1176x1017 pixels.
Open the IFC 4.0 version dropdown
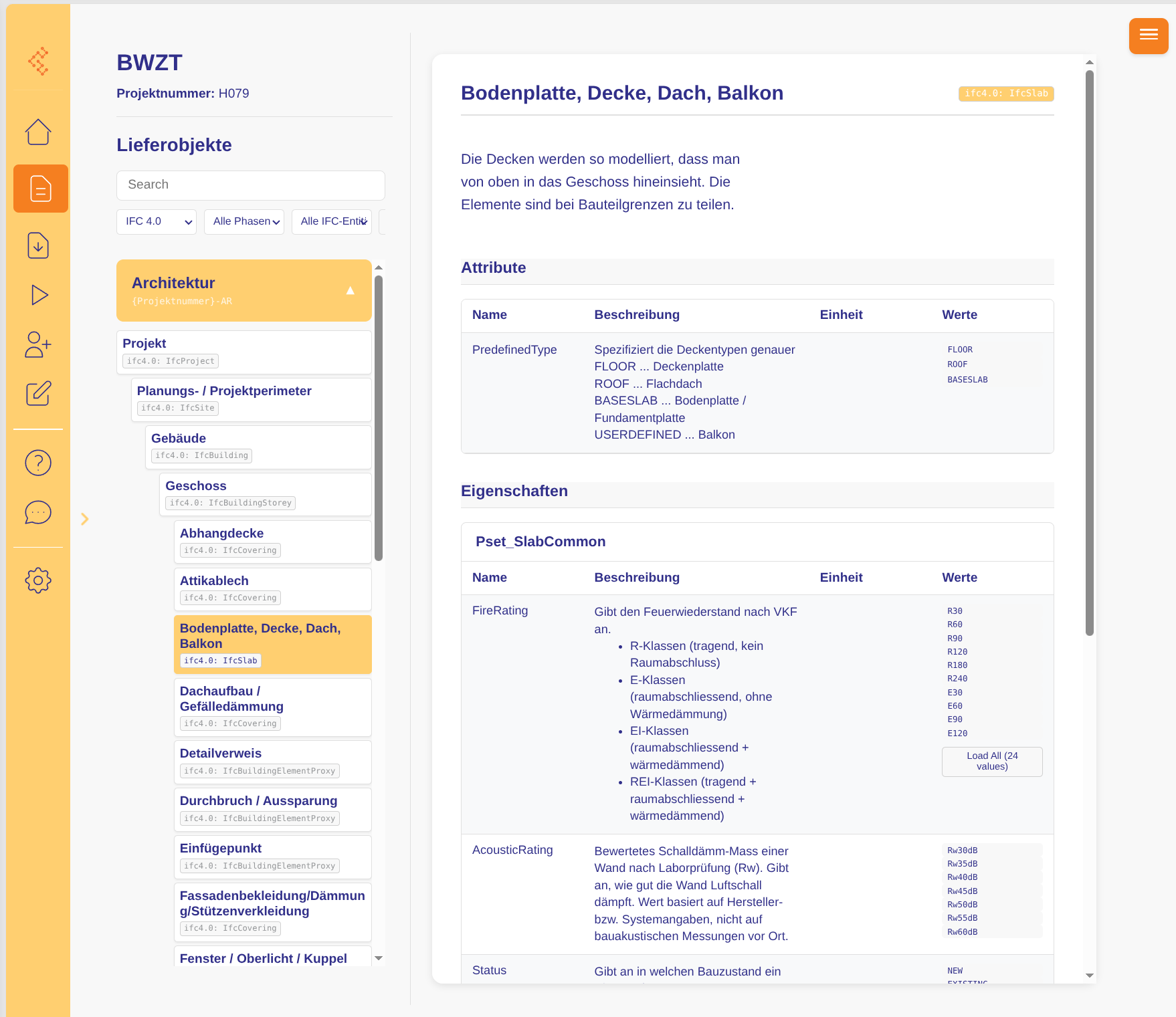pos(157,222)
